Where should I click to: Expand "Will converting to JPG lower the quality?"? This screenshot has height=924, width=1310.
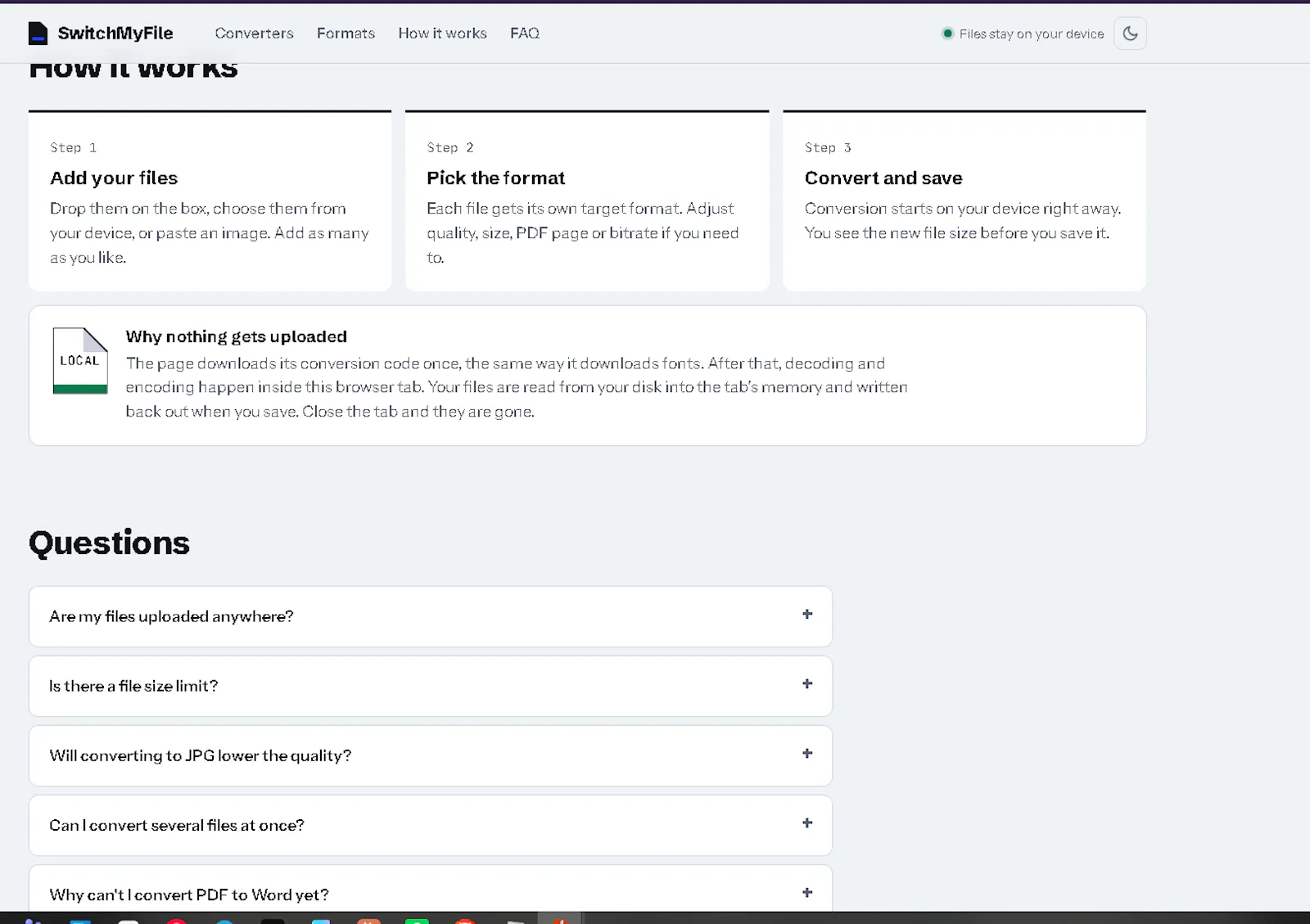tap(431, 755)
